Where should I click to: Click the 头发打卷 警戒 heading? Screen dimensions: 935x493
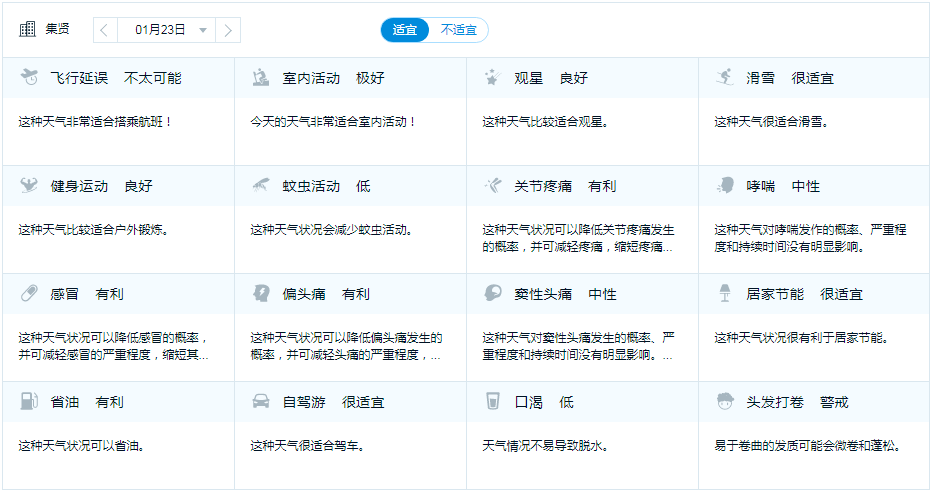797,402
